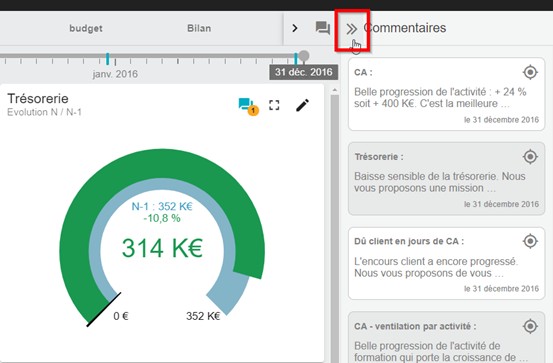Switch to the budget tab

[x=86, y=28]
